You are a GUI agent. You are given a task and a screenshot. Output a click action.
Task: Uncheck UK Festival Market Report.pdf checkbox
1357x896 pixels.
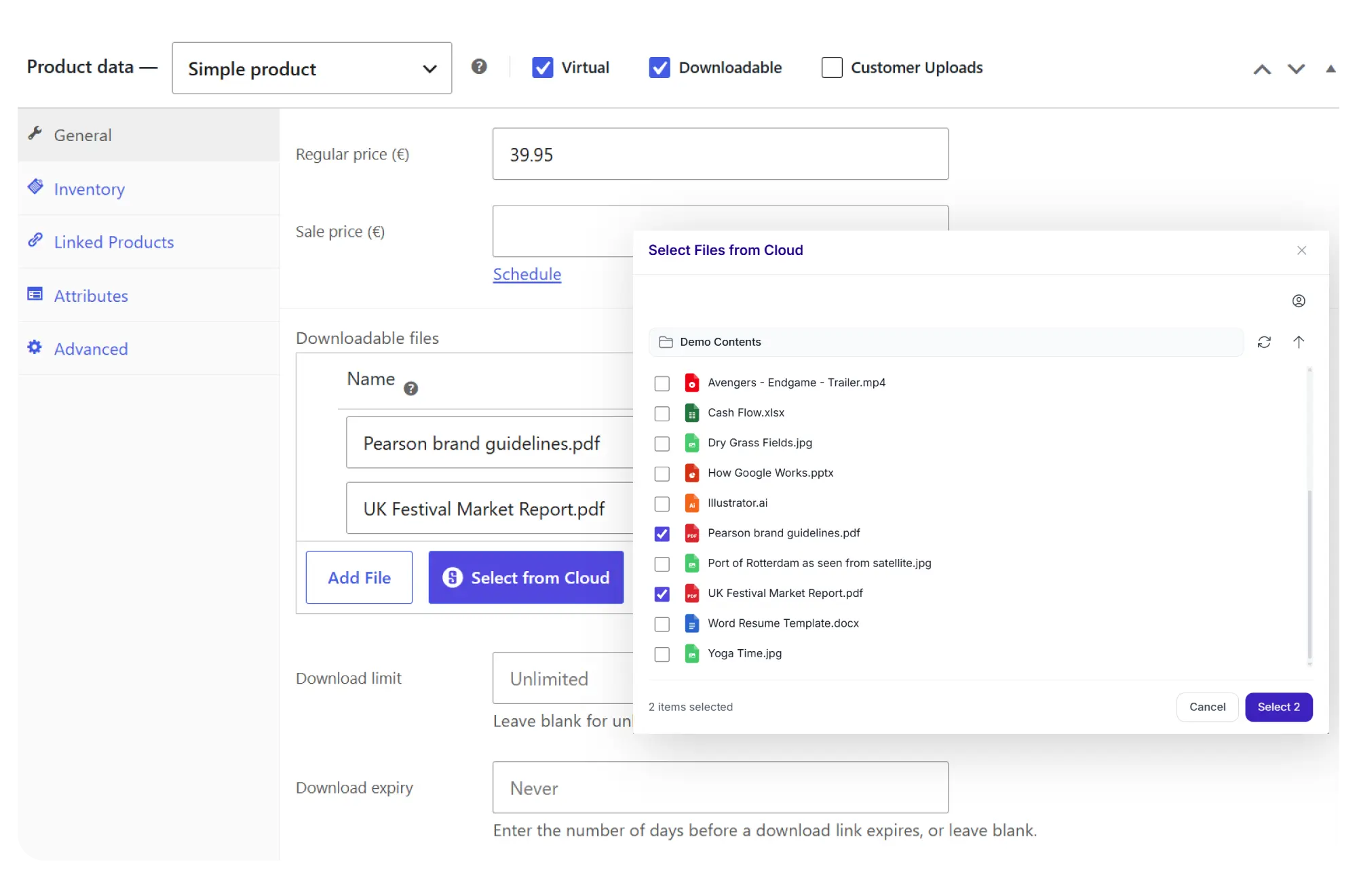click(x=662, y=594)
